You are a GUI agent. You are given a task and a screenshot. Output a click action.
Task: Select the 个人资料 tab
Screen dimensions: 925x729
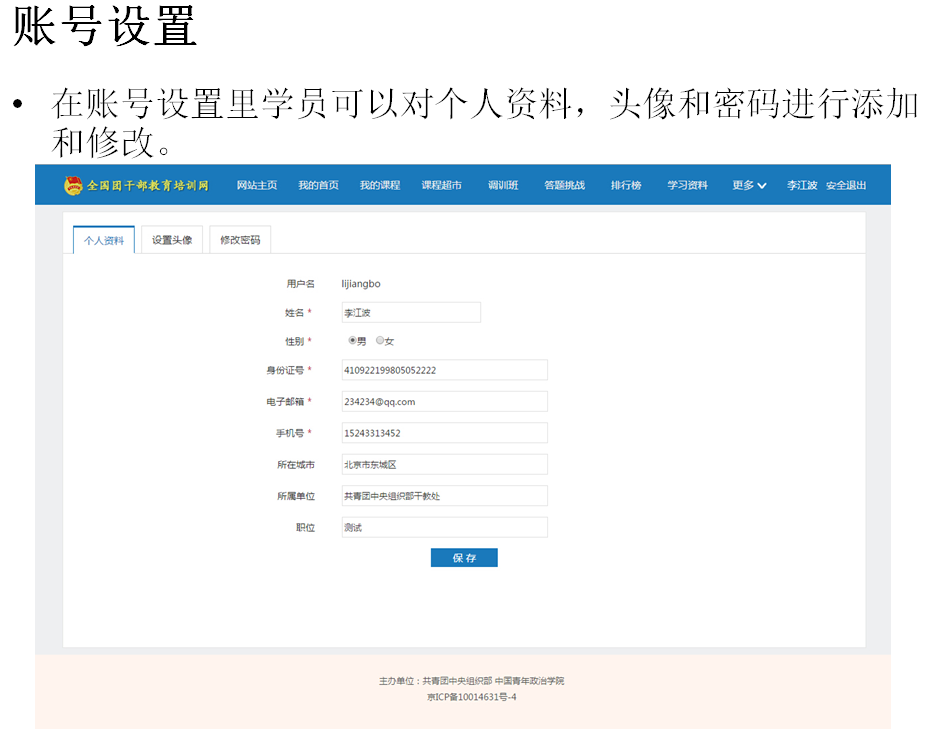coord(104,240)
